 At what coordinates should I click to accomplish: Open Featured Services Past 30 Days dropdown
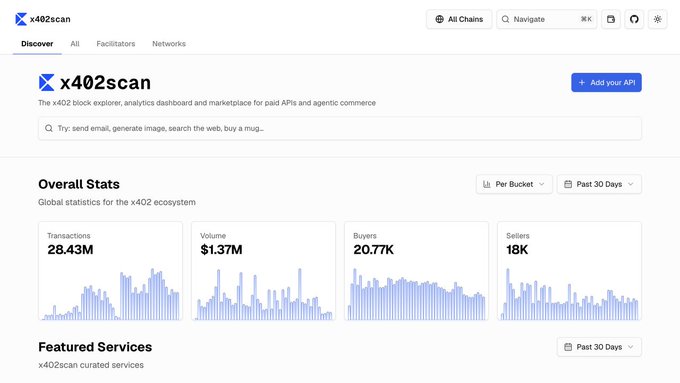[599, 347]
